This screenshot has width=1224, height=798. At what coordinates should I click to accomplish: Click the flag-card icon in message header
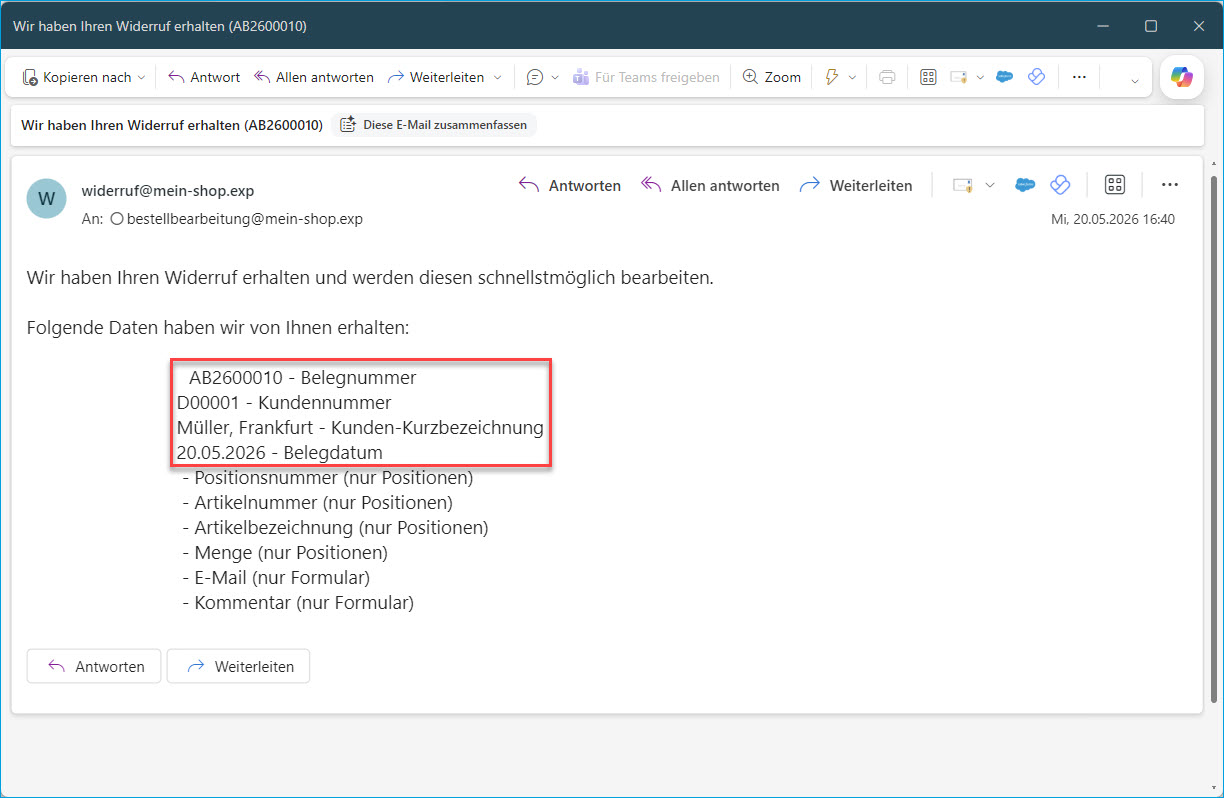click(963, 185)
